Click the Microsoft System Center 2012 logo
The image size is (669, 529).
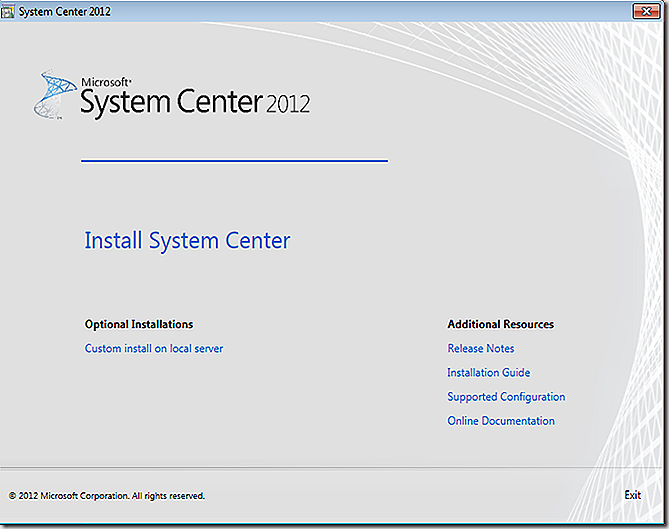pyautogui.click(x=172, y=95)
